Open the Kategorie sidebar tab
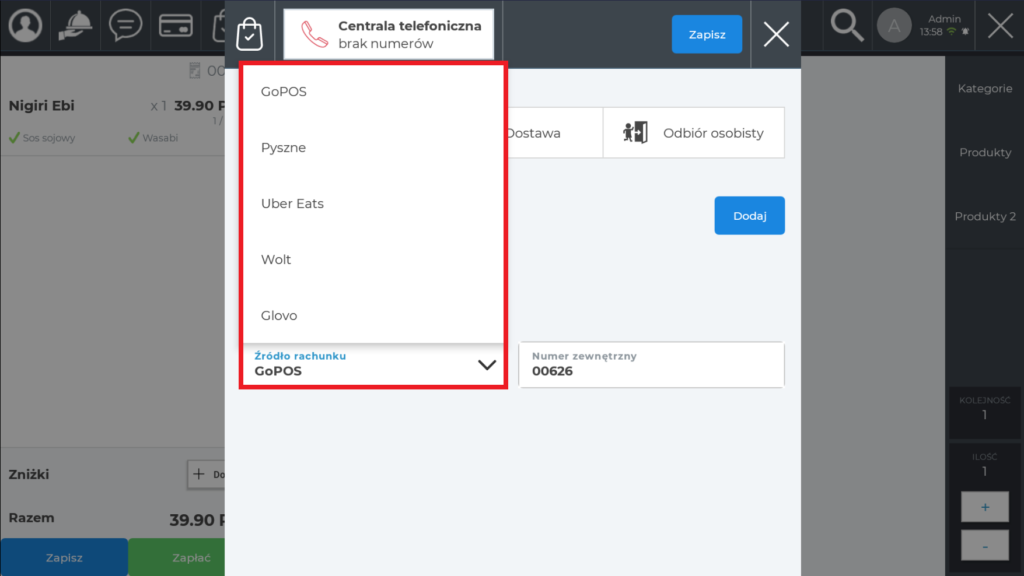The width and height of the screenshot is (1024, 576). [985, 89]
